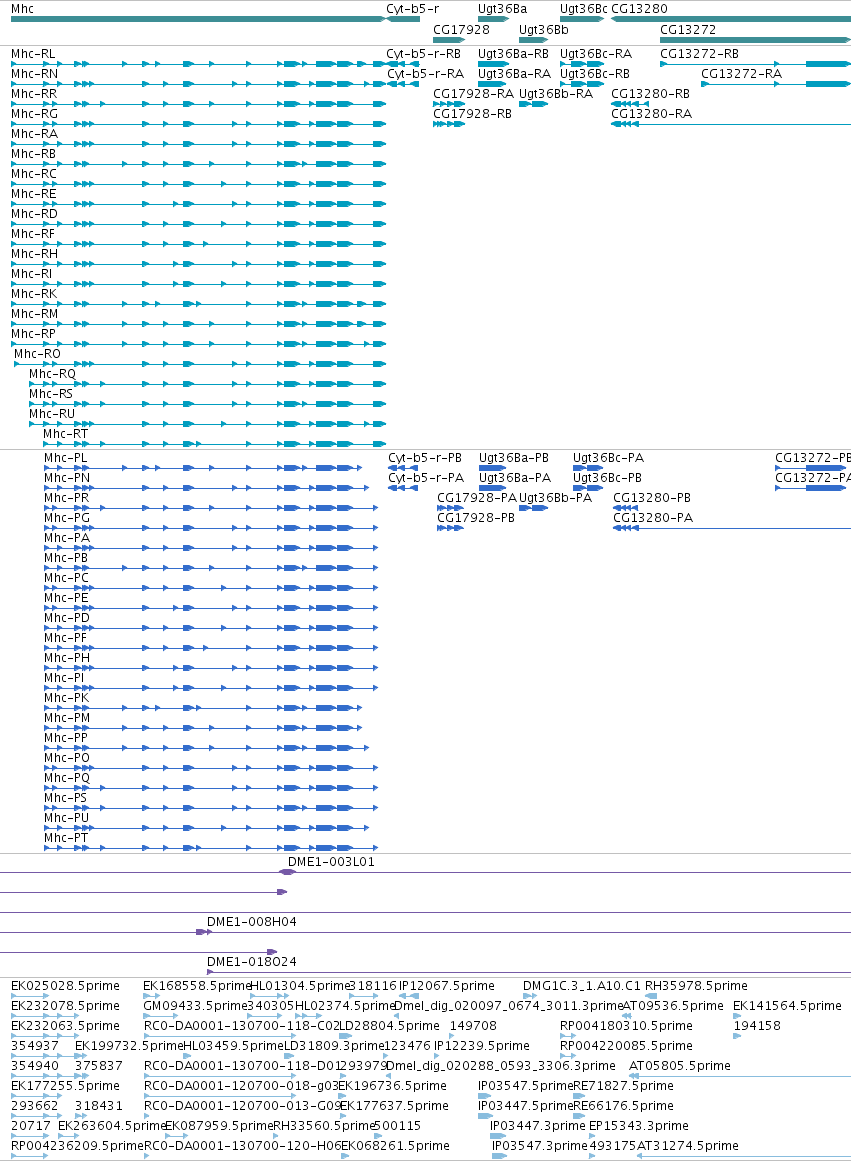Click clone label DME1-008H04
Viewport: 851px width, 1161px height.
pyautogui.click(x=252, y=923)
